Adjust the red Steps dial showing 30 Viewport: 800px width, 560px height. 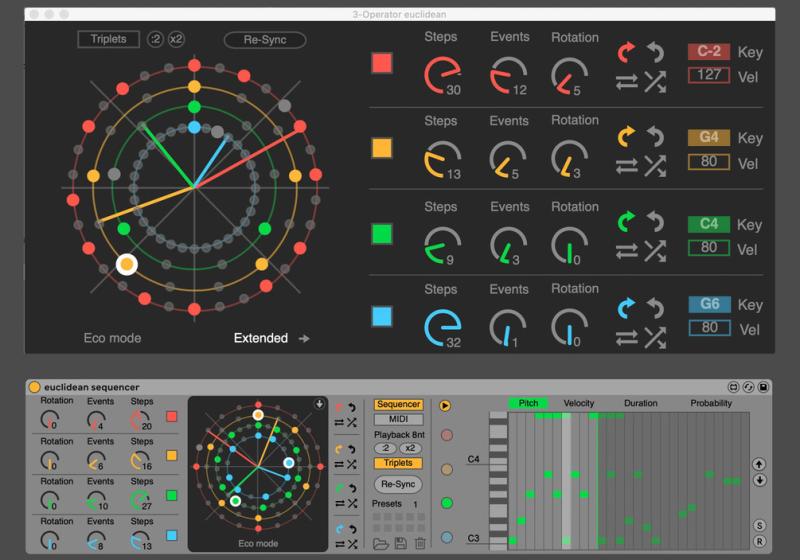coord(442,75)
